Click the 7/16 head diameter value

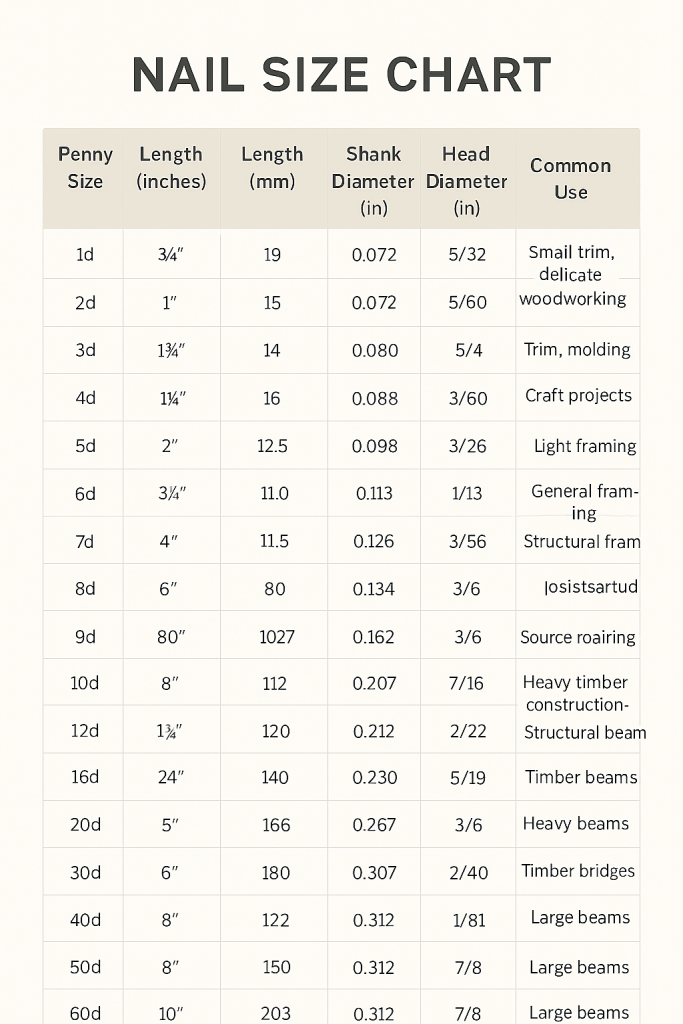(467, 684)
